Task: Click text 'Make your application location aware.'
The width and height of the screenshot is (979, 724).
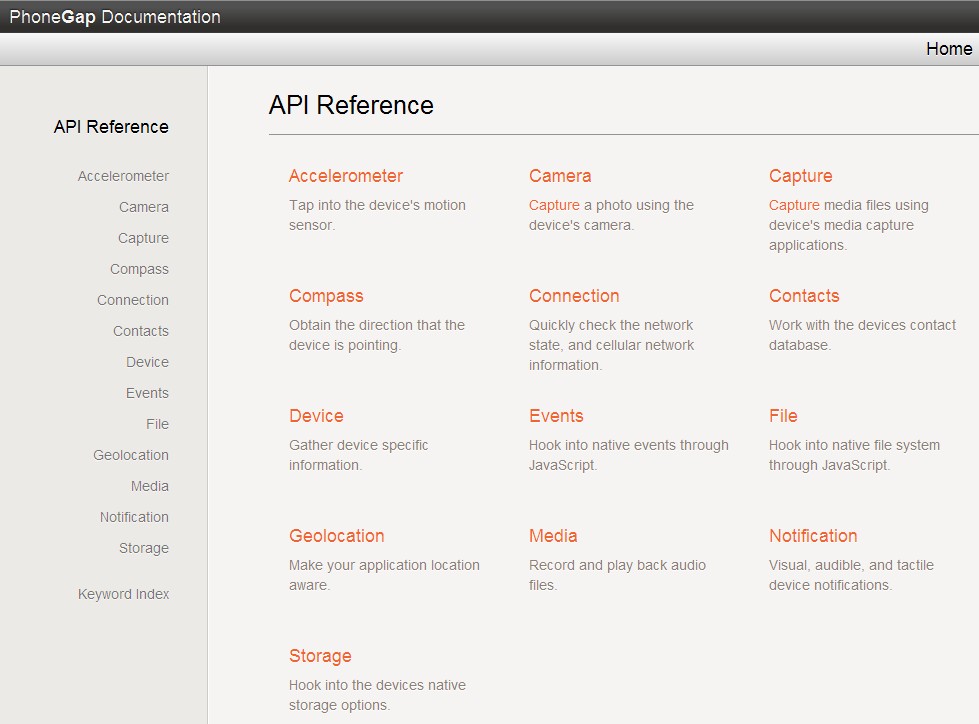Action: [384, 575]
